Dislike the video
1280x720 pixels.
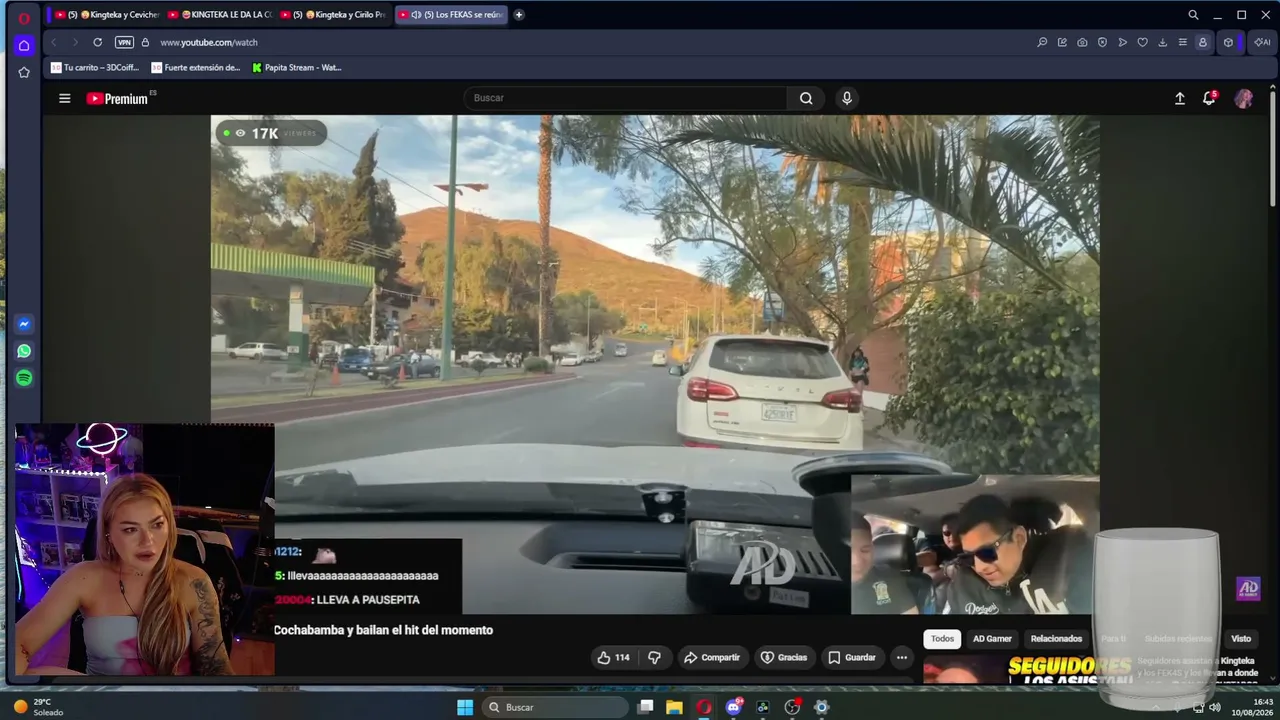[x=654, y=657]
